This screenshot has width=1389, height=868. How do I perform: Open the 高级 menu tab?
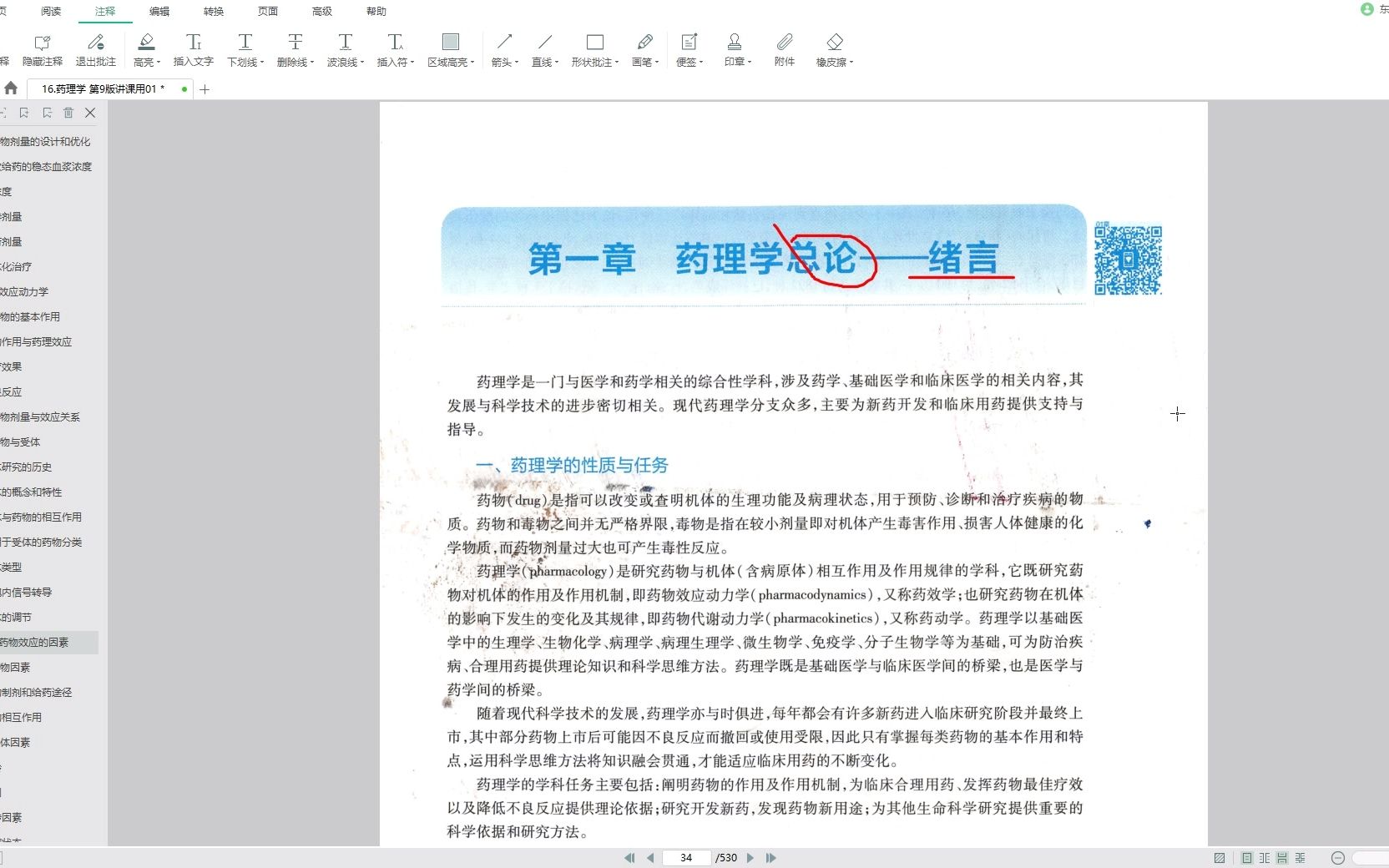tap(322, 12)
